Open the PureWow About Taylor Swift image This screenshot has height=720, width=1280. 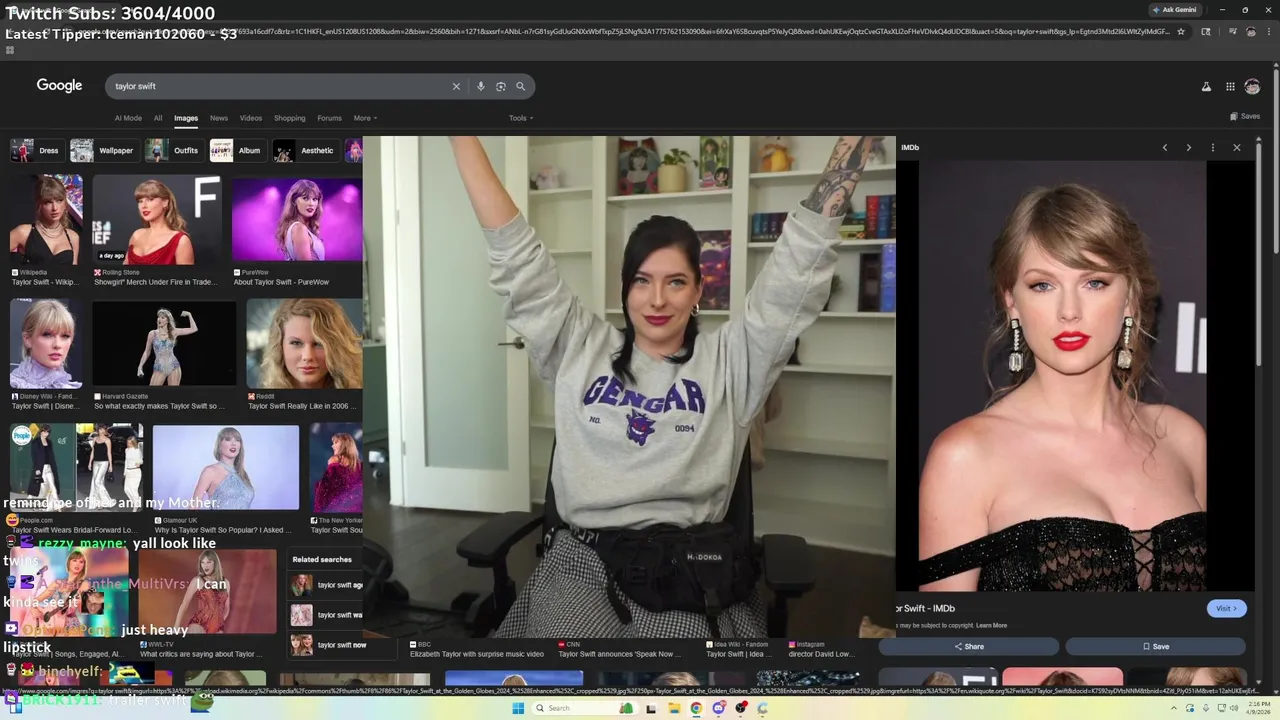click(297, 220)
